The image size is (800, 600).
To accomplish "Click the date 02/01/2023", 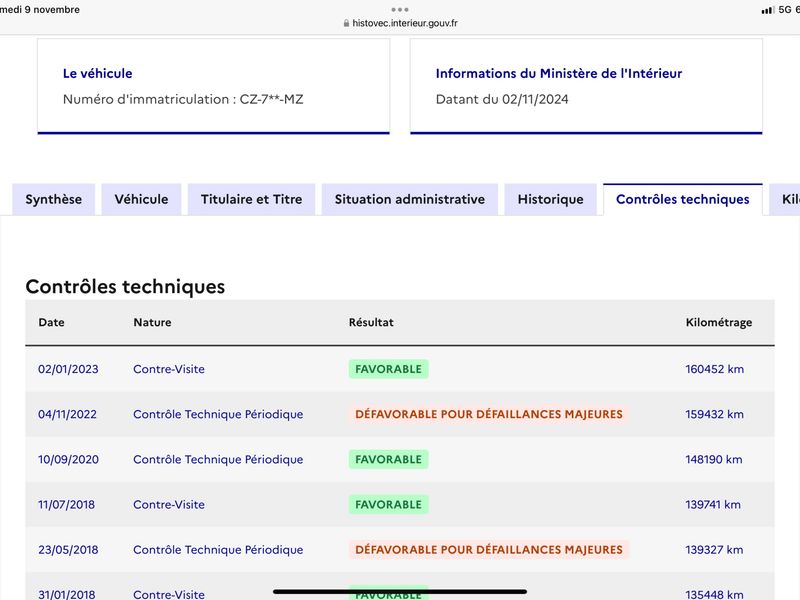I will [x=68, y=369].
